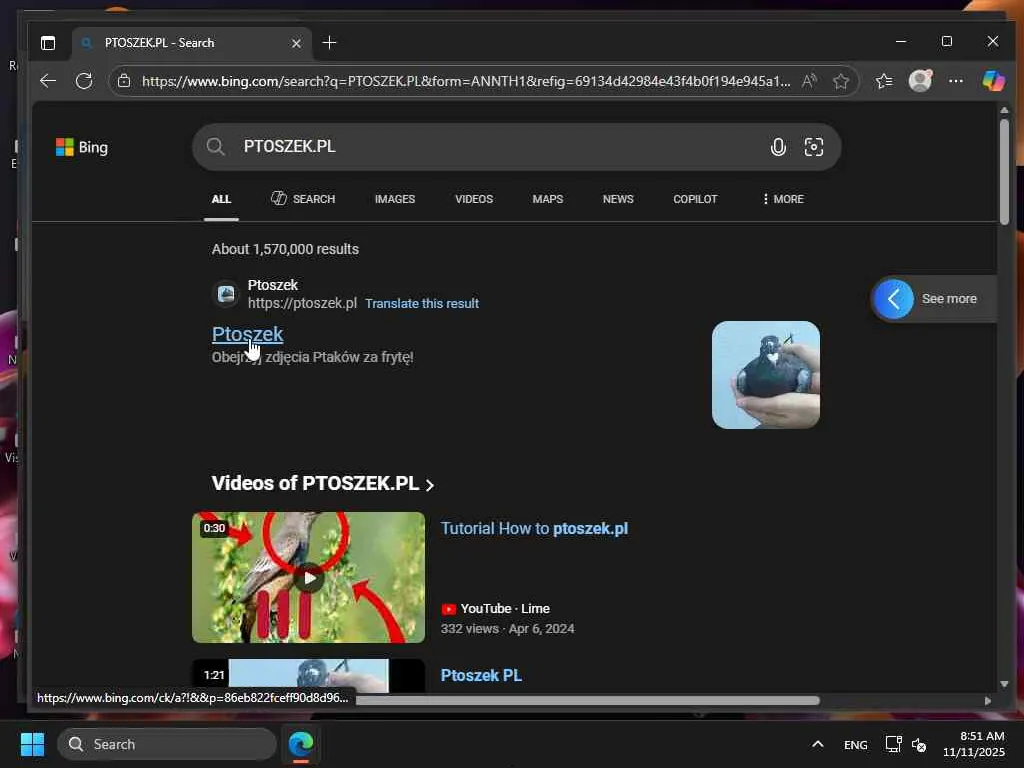Screen dimensions: 1024x768
Task: Click About 1,570,000 results text
Action: pyautogui.click(x=285, y=249)
